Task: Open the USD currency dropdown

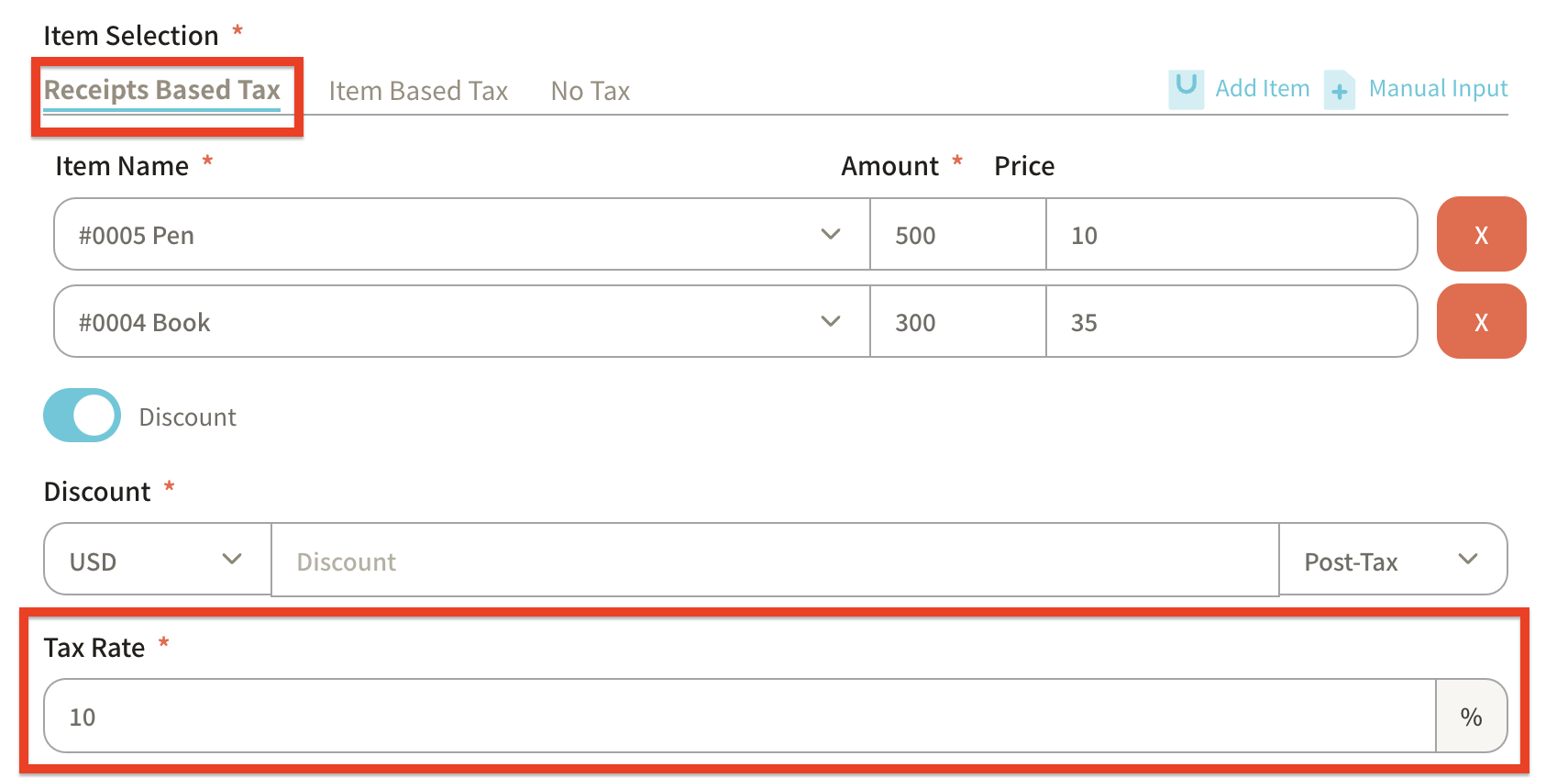Action: (x=157, y=561)
